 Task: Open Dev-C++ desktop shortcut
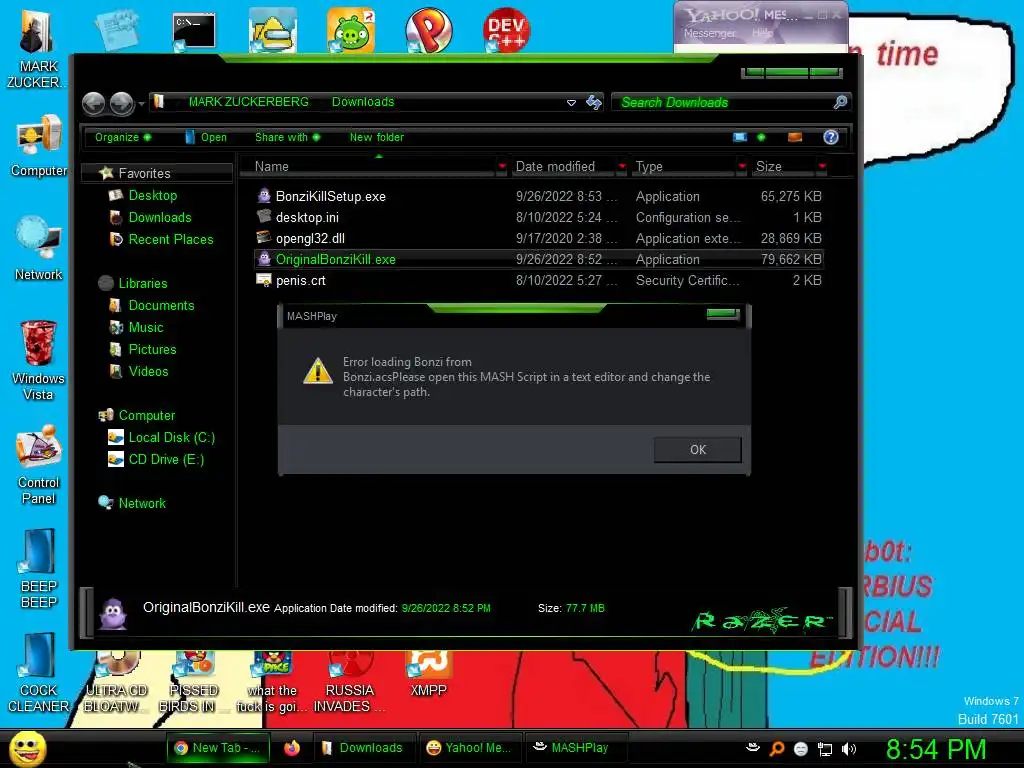(x=506, y=30)
